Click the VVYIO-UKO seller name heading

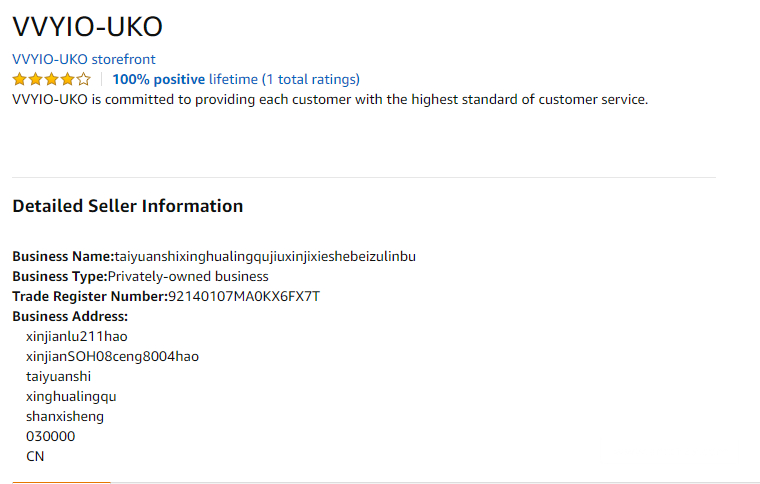(87, 27)
